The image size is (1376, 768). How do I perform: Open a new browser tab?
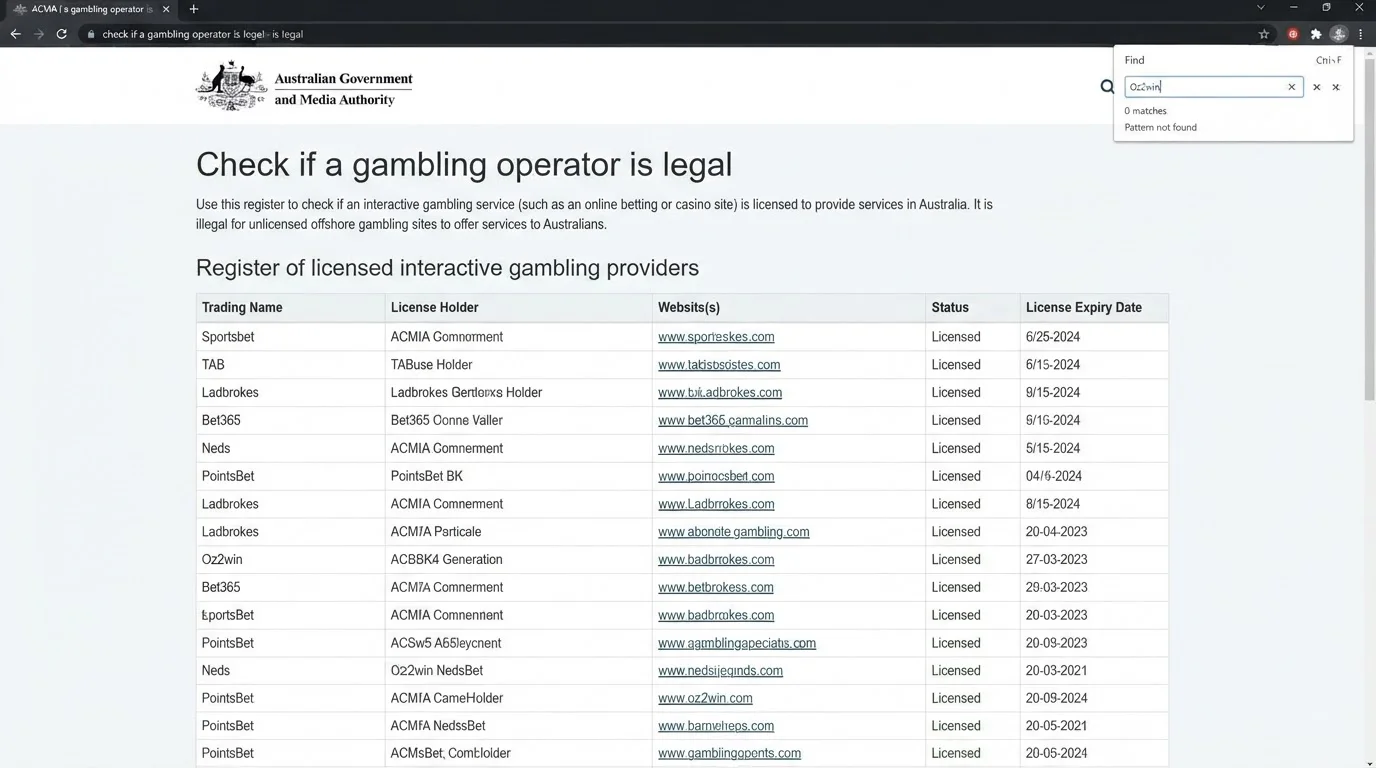coord(194,9)
